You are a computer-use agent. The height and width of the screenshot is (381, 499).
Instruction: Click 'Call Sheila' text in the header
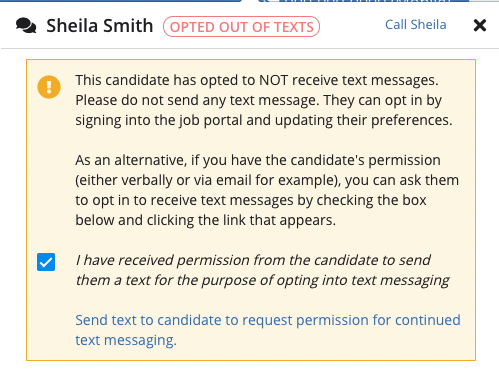[415, 25]
